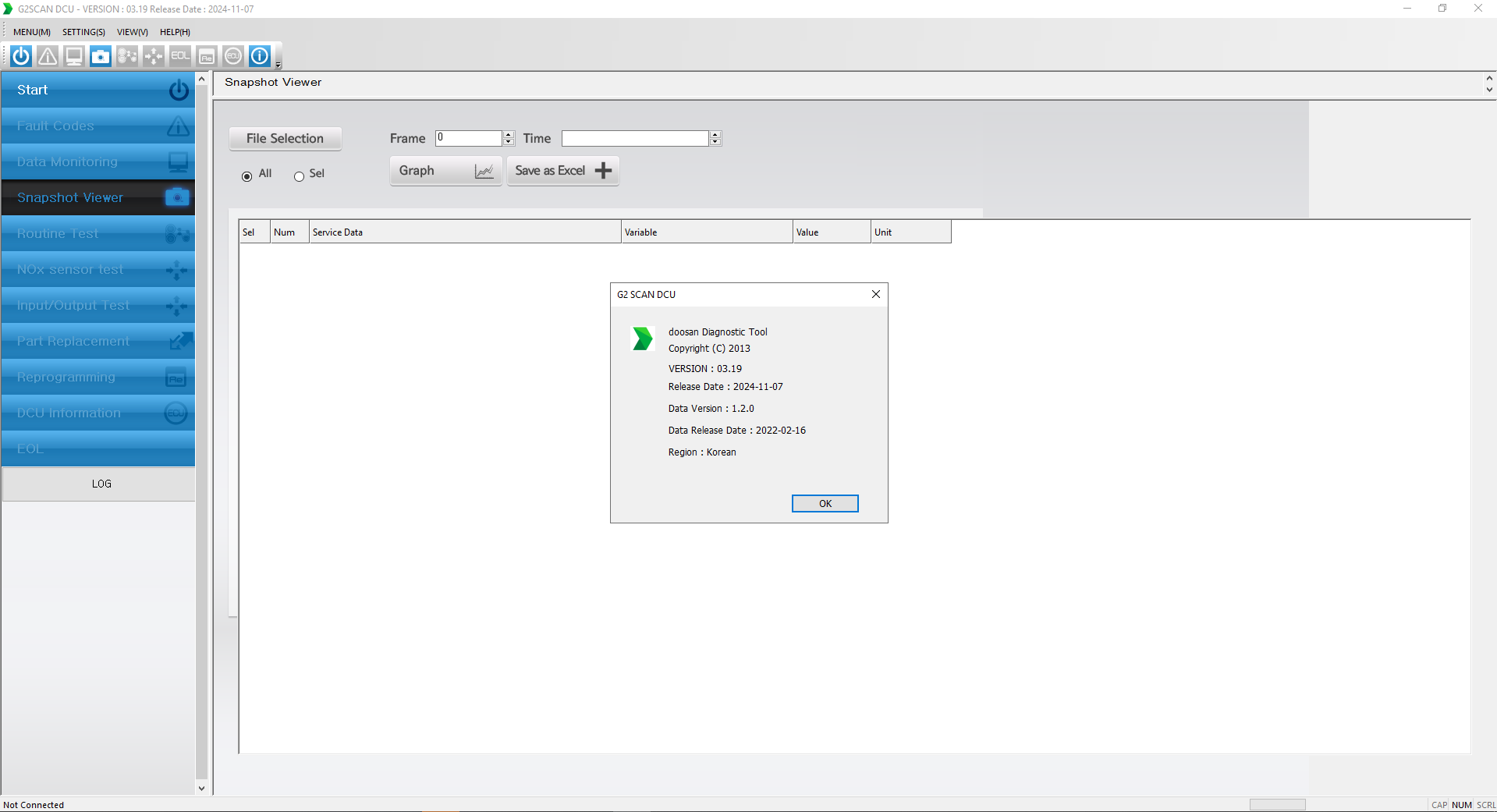
Task: Click the Variable column header
Action: pyautogui.click(x=707, y=232)
